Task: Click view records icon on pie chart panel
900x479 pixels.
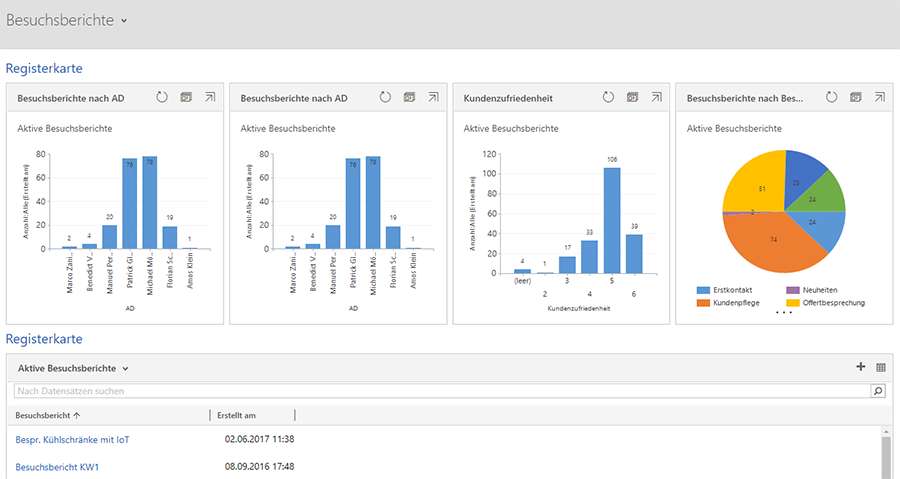Action: 856,98
